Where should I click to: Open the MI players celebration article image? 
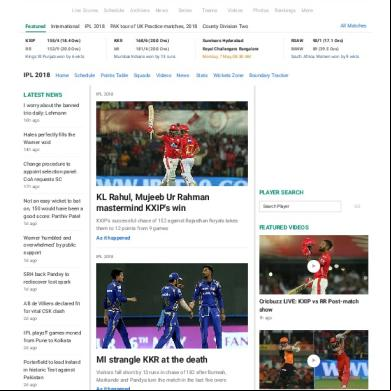tap(172, 306)
